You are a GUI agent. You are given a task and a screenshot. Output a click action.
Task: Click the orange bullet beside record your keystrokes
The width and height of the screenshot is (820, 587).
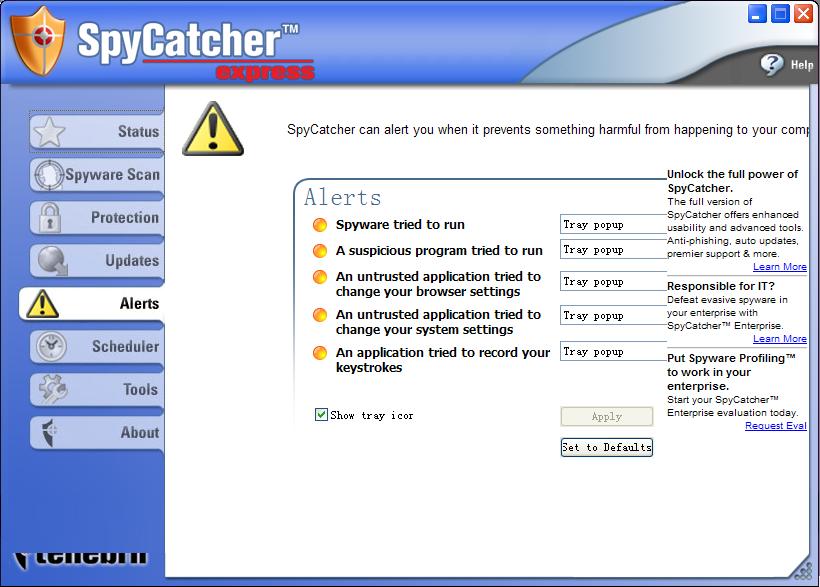(320, 353)
